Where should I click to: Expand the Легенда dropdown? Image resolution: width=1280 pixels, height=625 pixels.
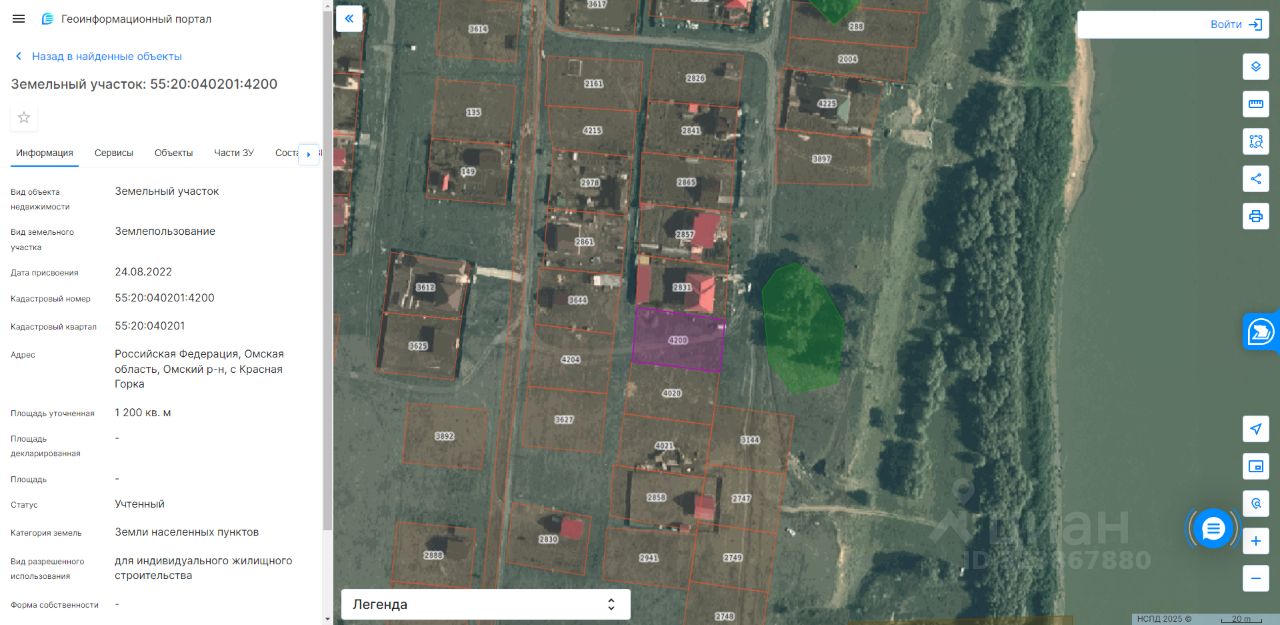tap(486, 604)
